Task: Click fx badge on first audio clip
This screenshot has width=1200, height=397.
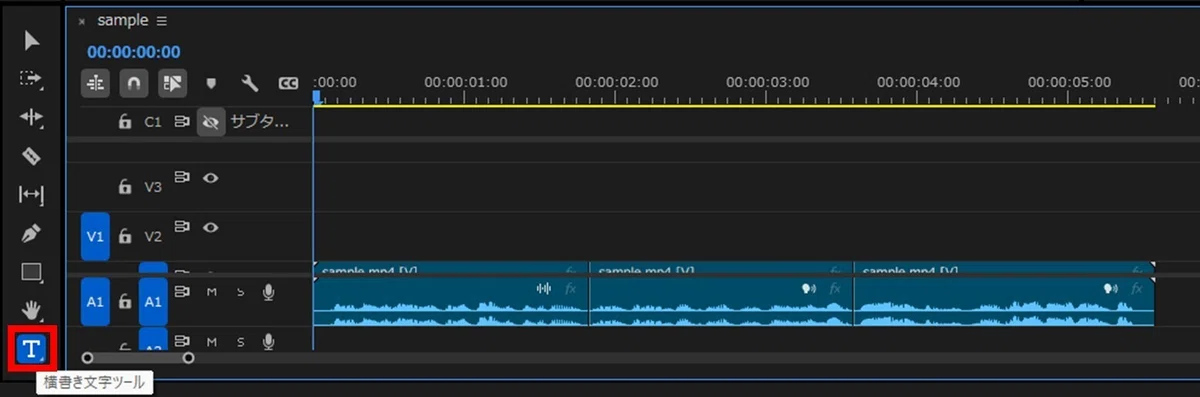Action: click(x=571, y=288)
